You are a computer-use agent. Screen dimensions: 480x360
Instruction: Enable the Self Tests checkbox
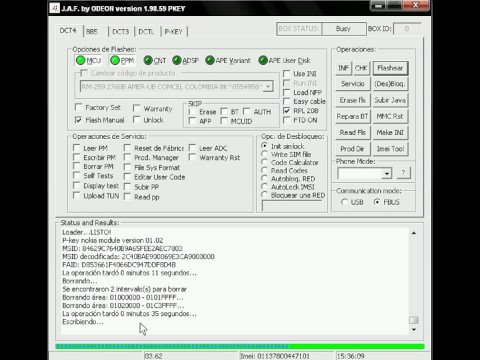point(77,175)
